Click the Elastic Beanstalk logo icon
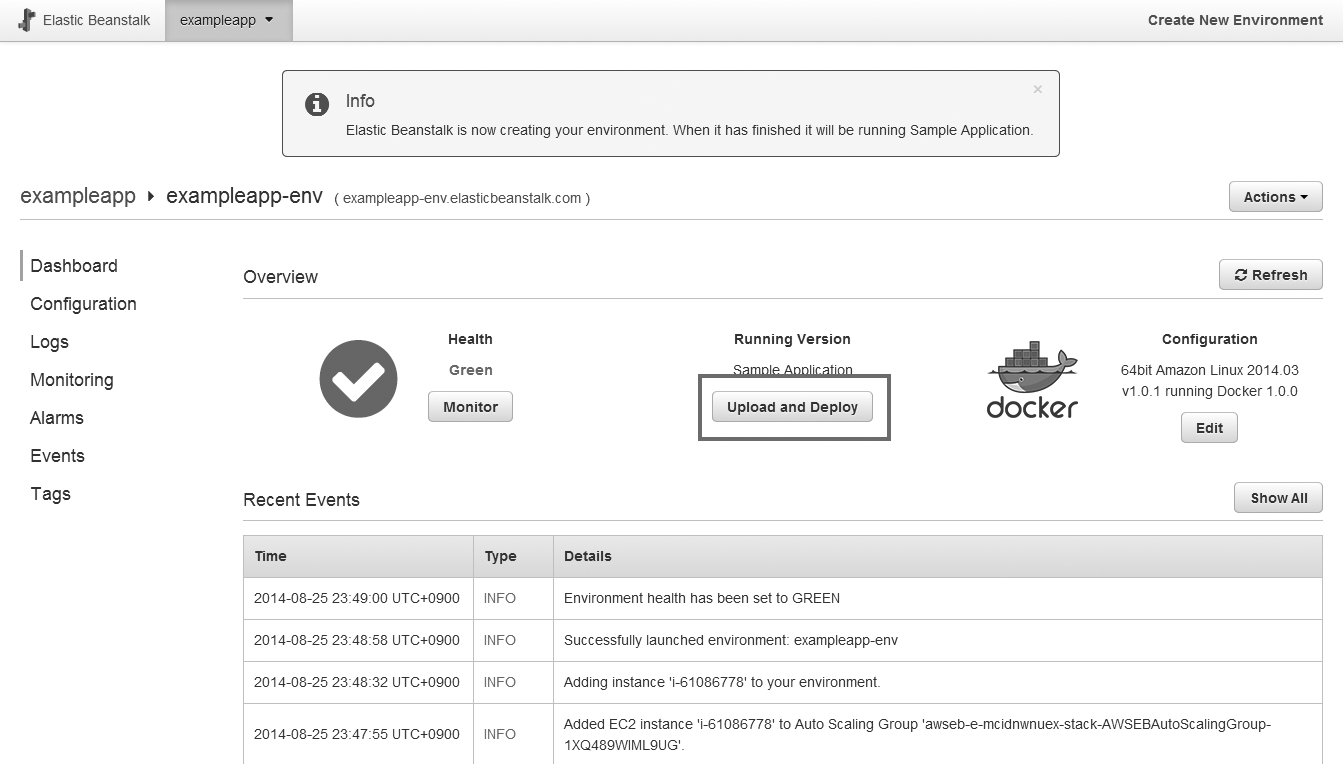 [x=27, y=20]
